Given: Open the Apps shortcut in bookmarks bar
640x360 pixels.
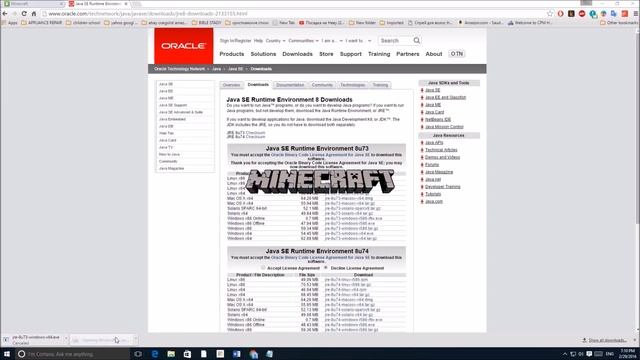Looking at the screenshot, I should pos(10,23).
